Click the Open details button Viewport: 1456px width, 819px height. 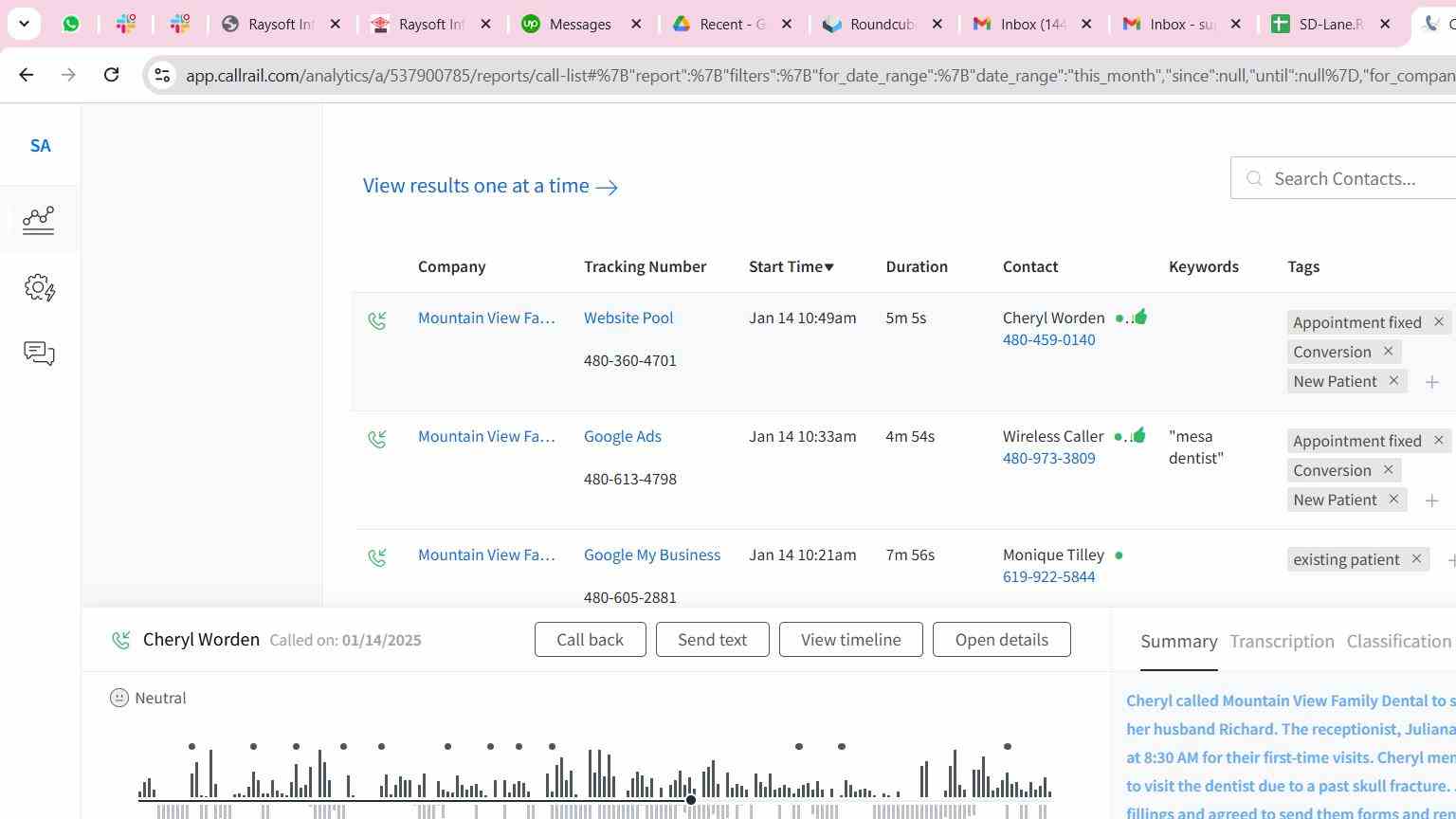(x=1002, y=640)
